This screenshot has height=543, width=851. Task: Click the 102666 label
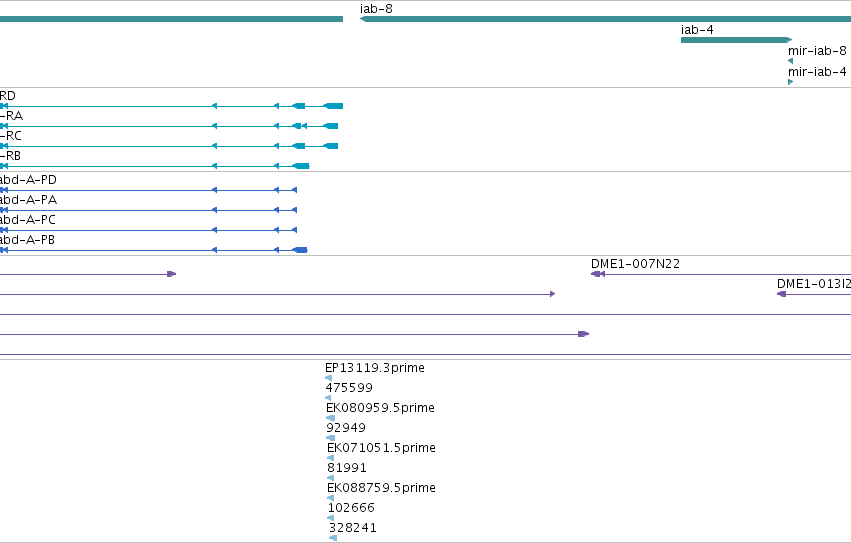coord(351,508)
